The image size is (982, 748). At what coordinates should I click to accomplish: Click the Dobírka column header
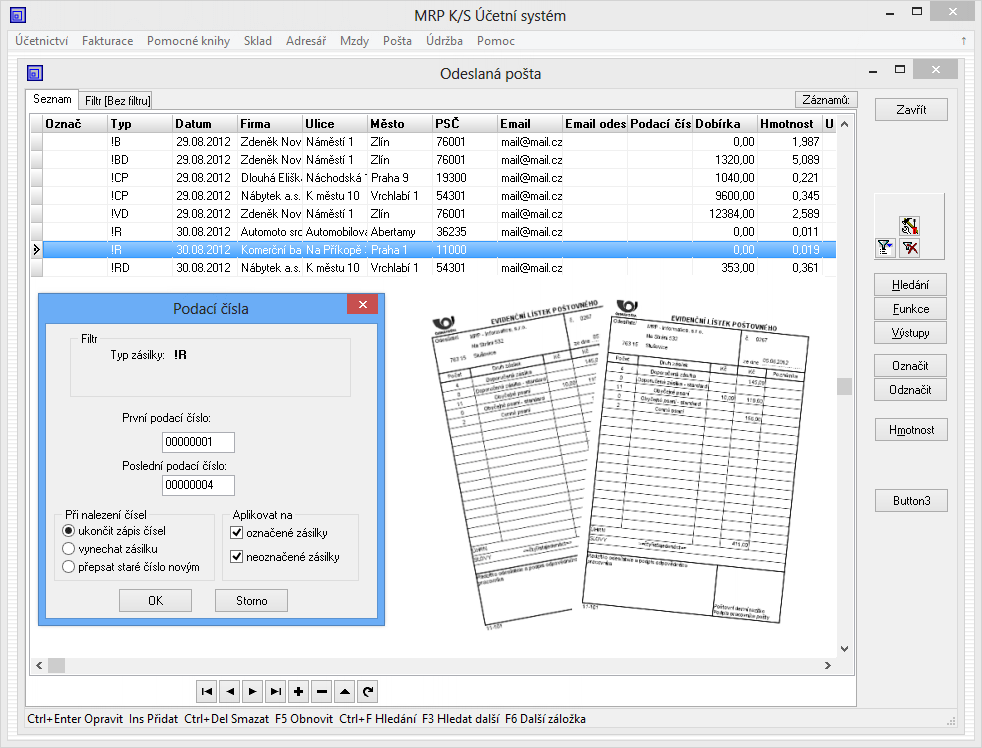pos(725,124)
